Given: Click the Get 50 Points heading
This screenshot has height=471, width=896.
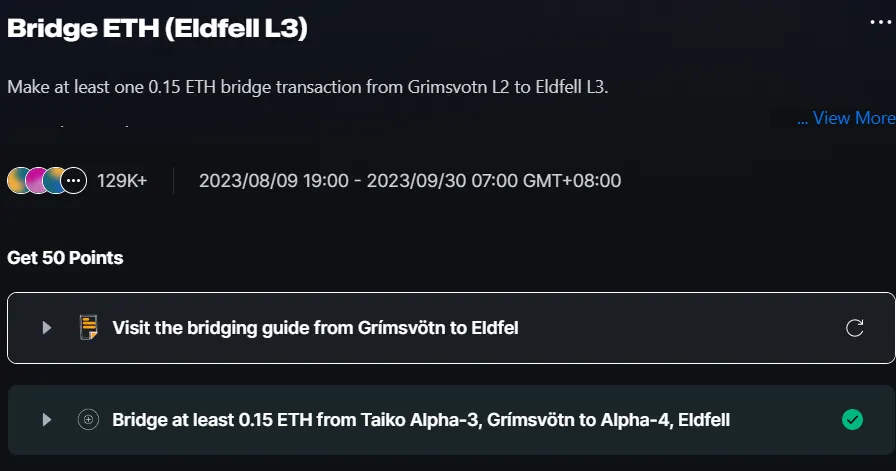Looking at the screenshot, I should [x=65, y=258].
